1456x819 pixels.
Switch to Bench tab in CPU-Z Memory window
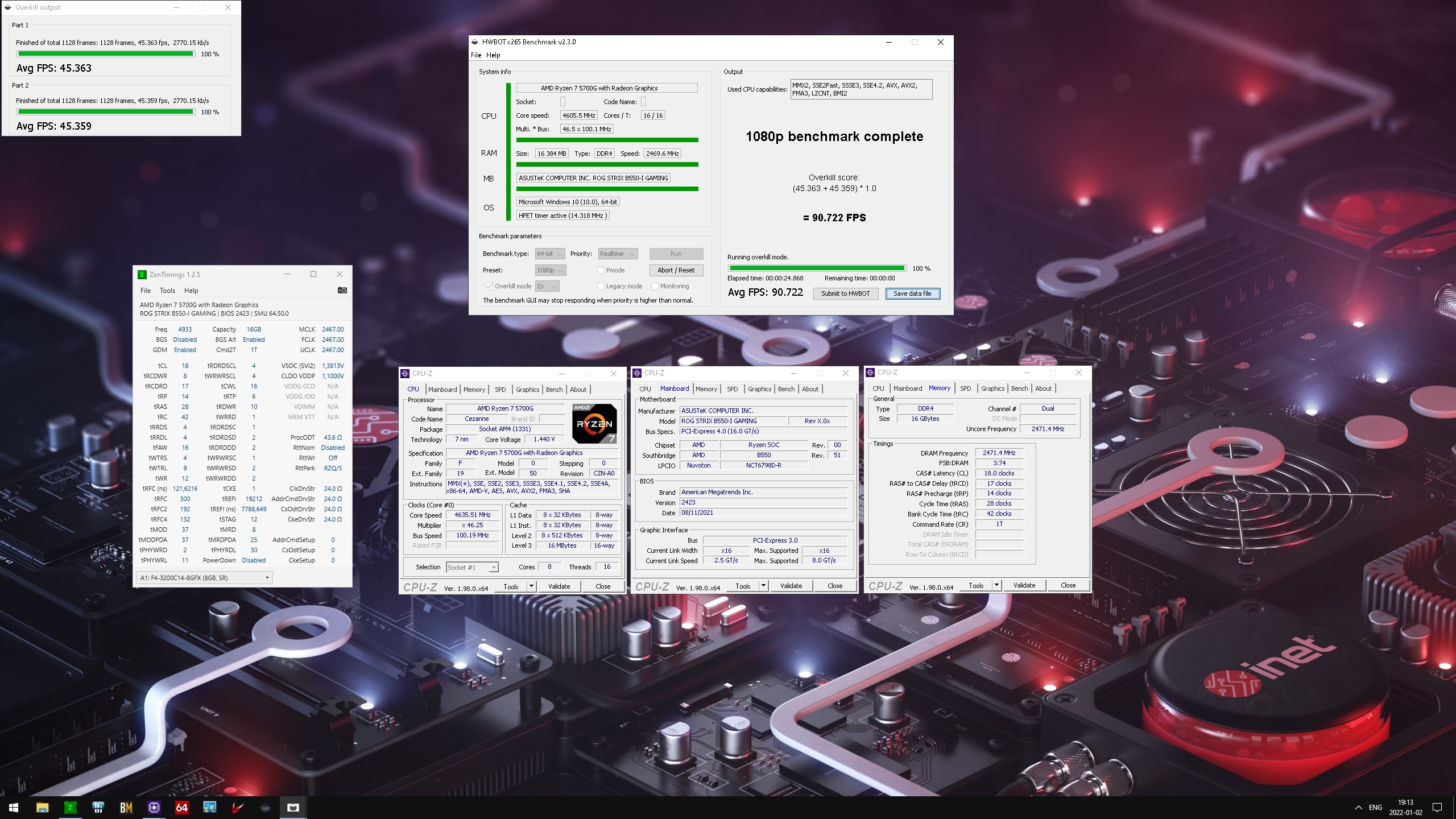pyautogui.click(x=1019, y=388)
